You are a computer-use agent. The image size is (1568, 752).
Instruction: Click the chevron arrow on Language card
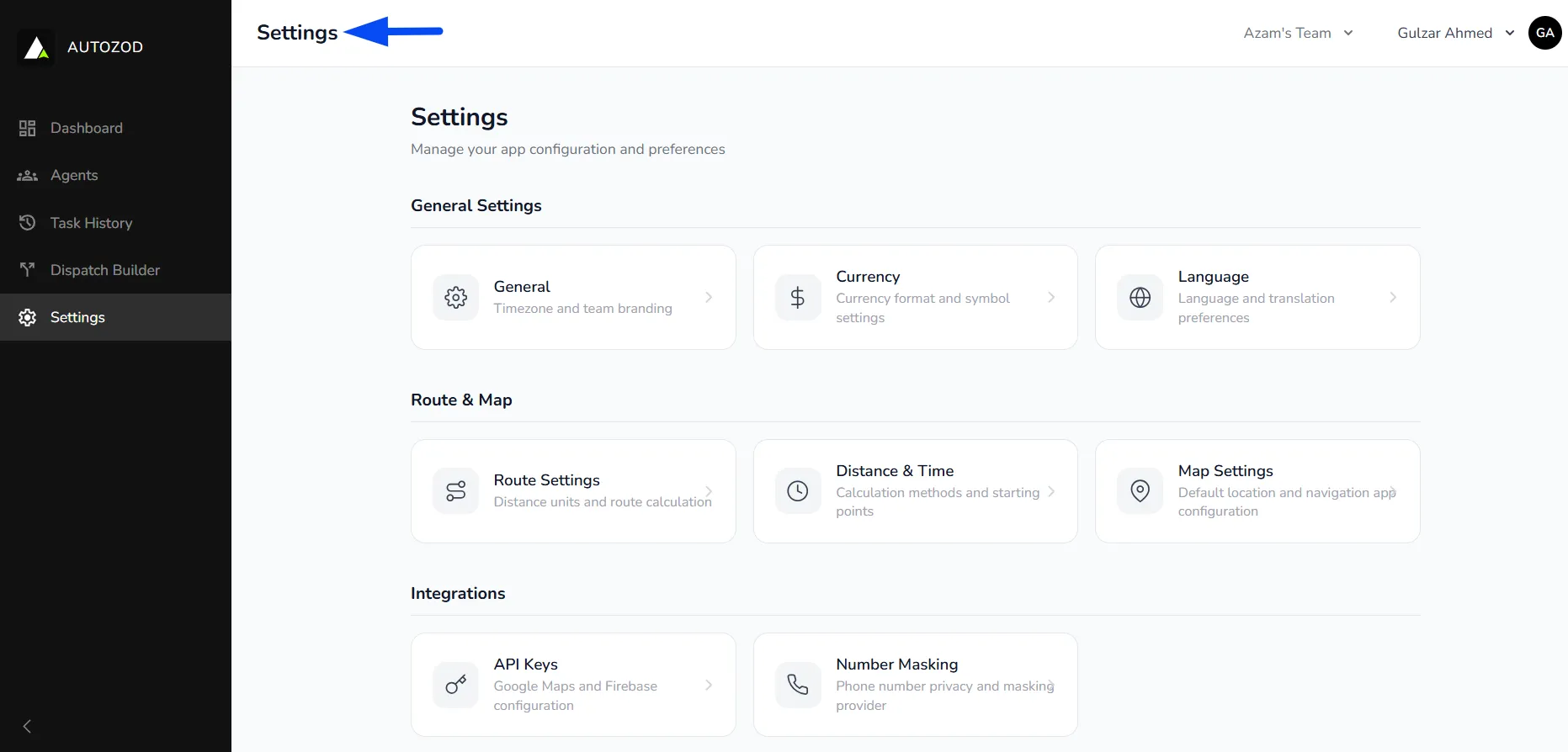point(1393,297)
